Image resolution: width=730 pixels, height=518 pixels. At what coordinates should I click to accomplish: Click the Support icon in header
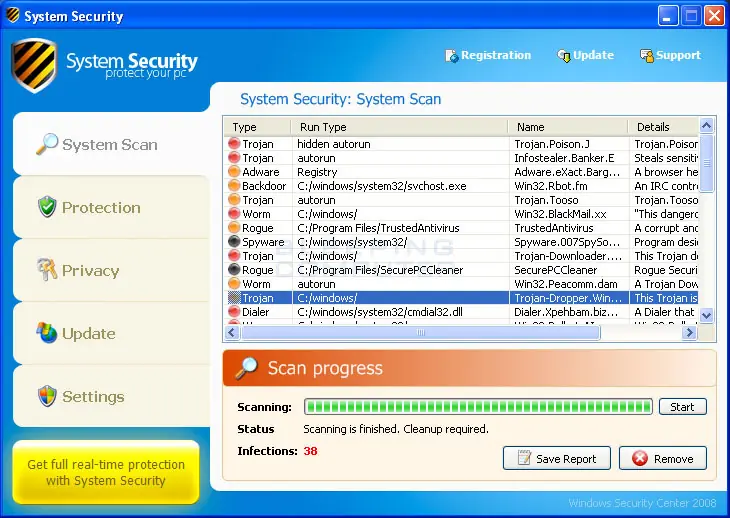point(646,56)
